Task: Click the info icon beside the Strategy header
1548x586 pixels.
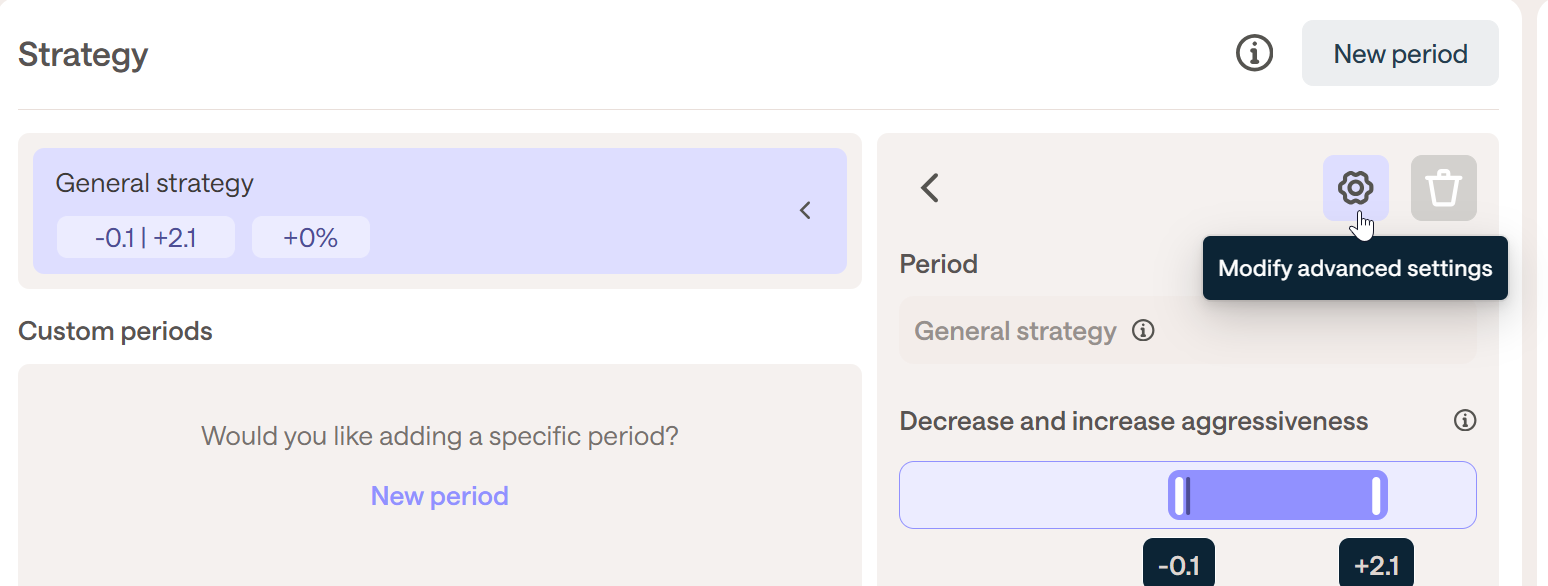Action: pos(1254,53)
